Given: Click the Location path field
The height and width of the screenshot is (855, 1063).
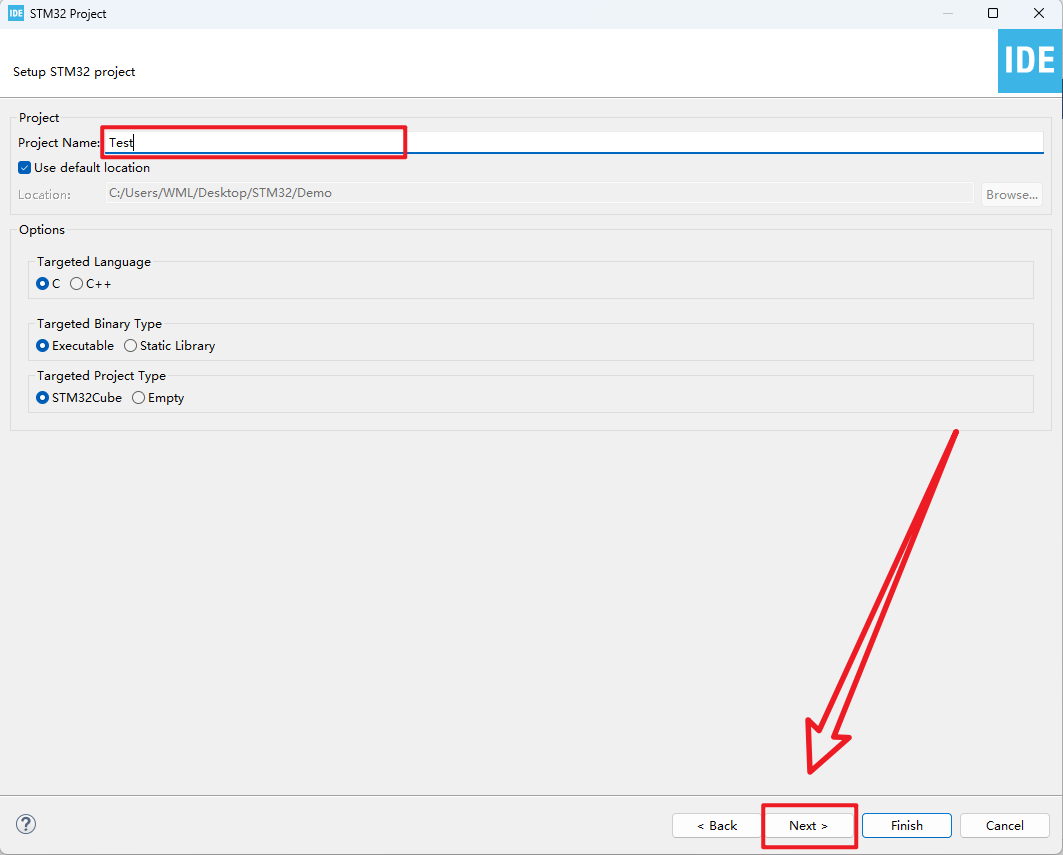Looking at the screenshot, I should coord(539,193).
